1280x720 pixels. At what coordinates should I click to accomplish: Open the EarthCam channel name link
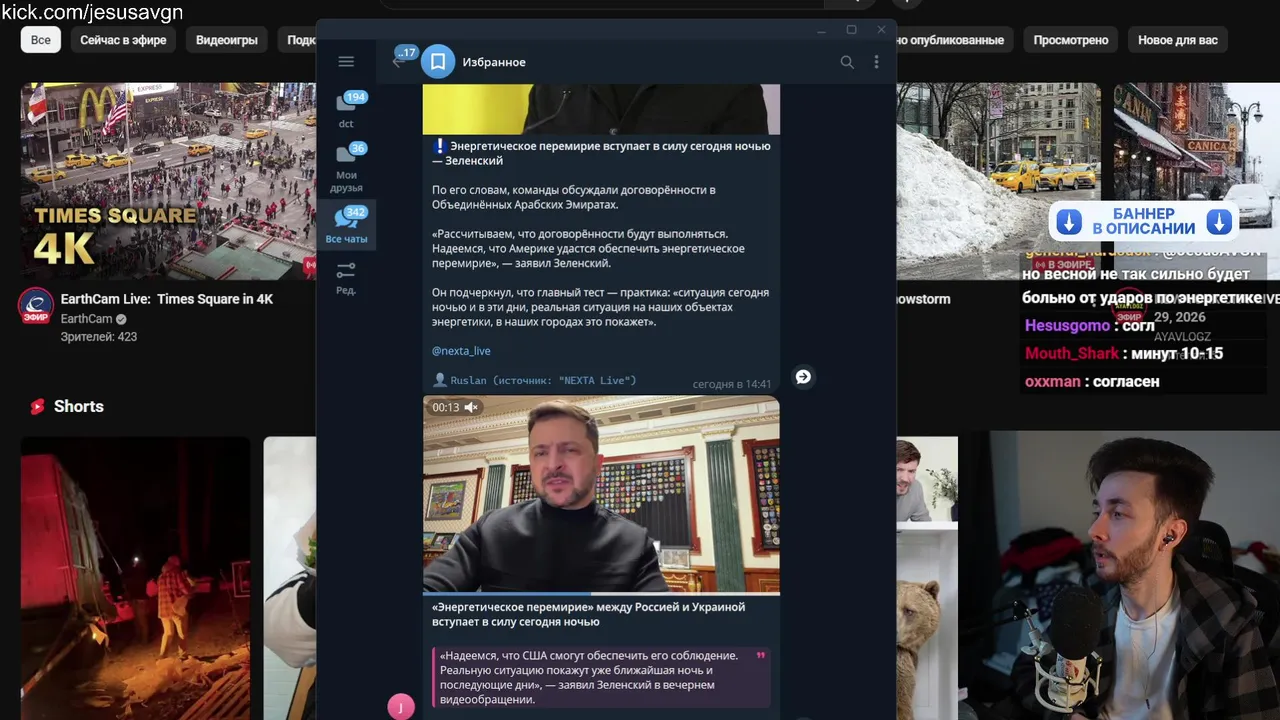coord(87,319)
